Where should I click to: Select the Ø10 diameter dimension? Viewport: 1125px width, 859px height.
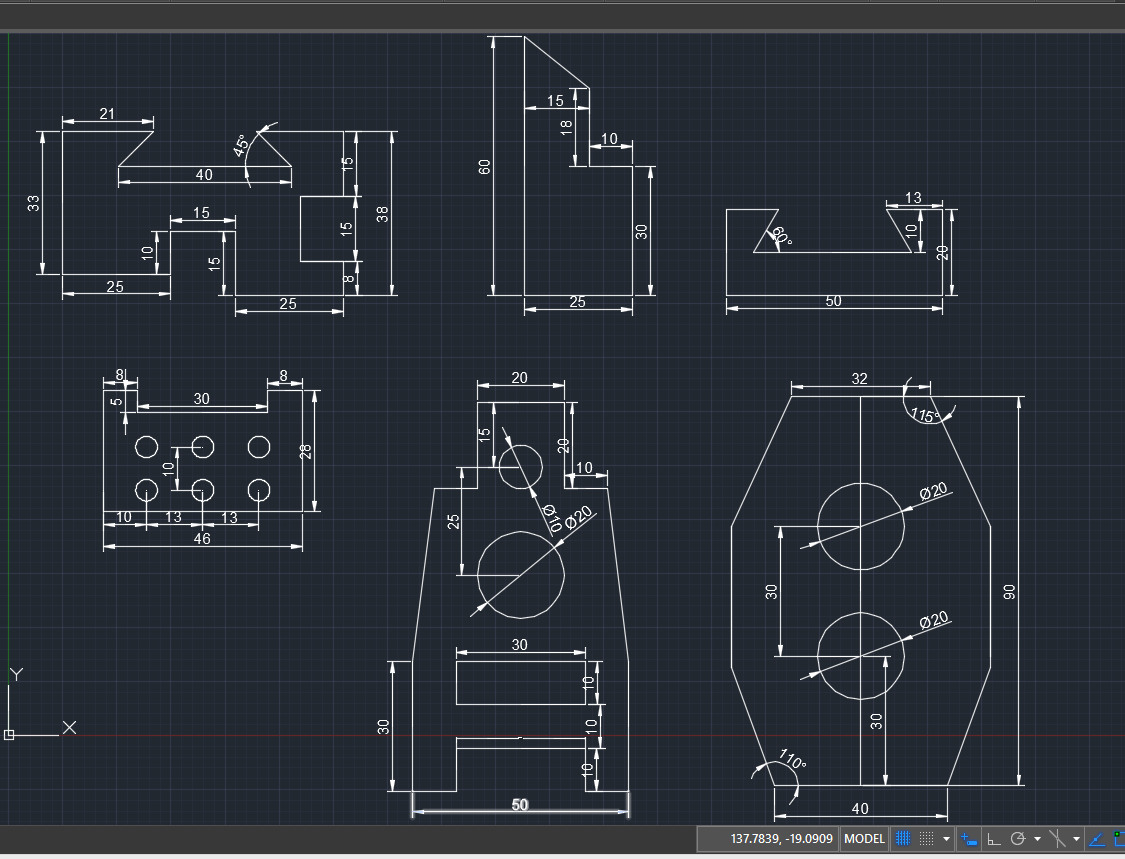(551, 519)
